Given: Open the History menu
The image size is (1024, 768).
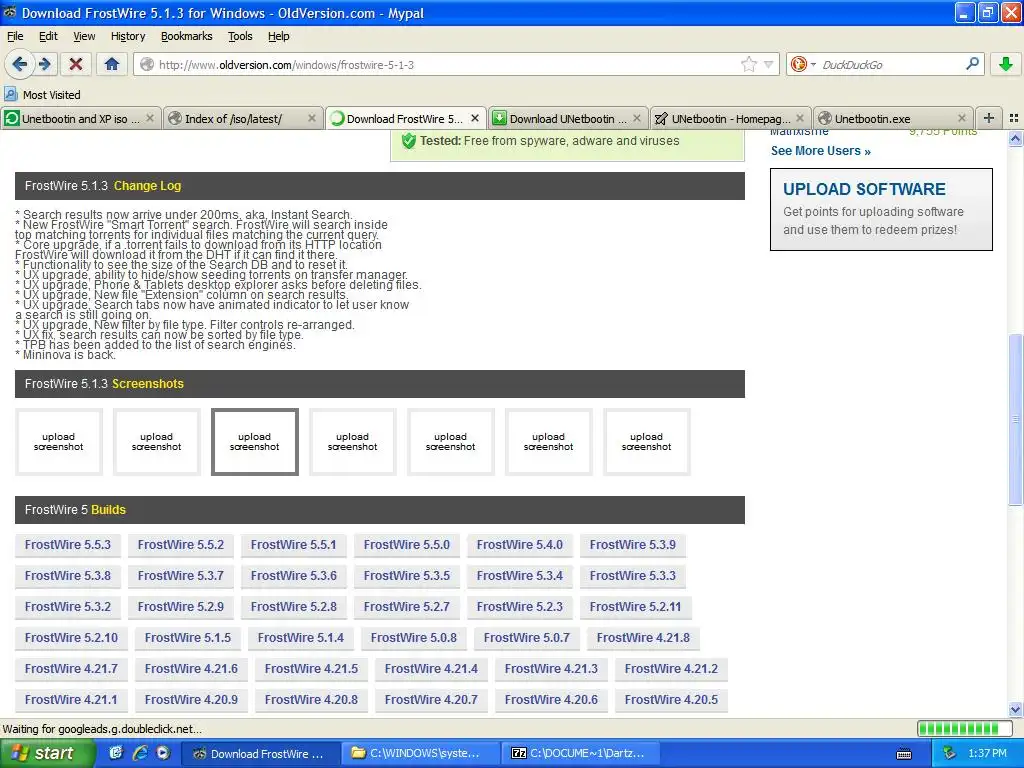Looking at the screenshot, I should (x=128, y=36).
